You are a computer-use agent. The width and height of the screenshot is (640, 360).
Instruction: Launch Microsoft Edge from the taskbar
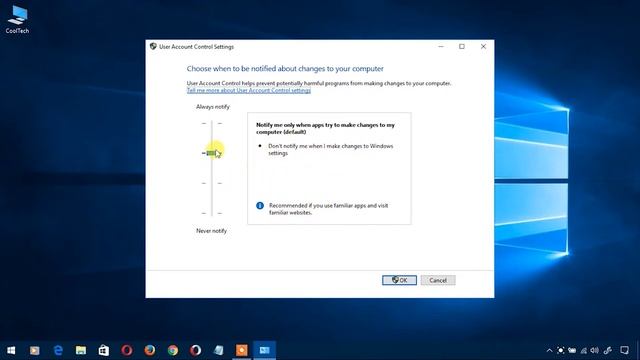click(58, 350)
